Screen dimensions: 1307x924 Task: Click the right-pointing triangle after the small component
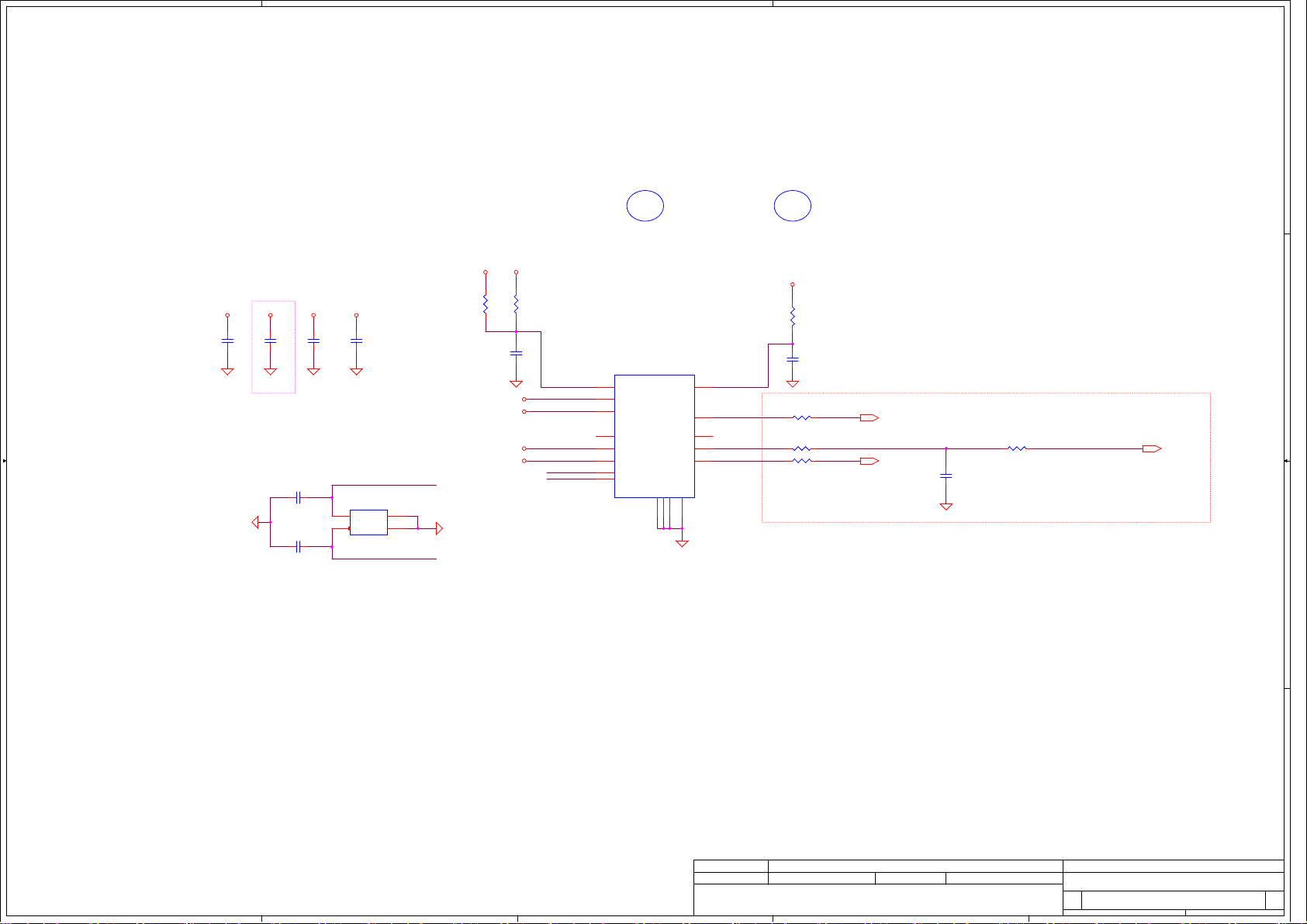tap(440, 528)
